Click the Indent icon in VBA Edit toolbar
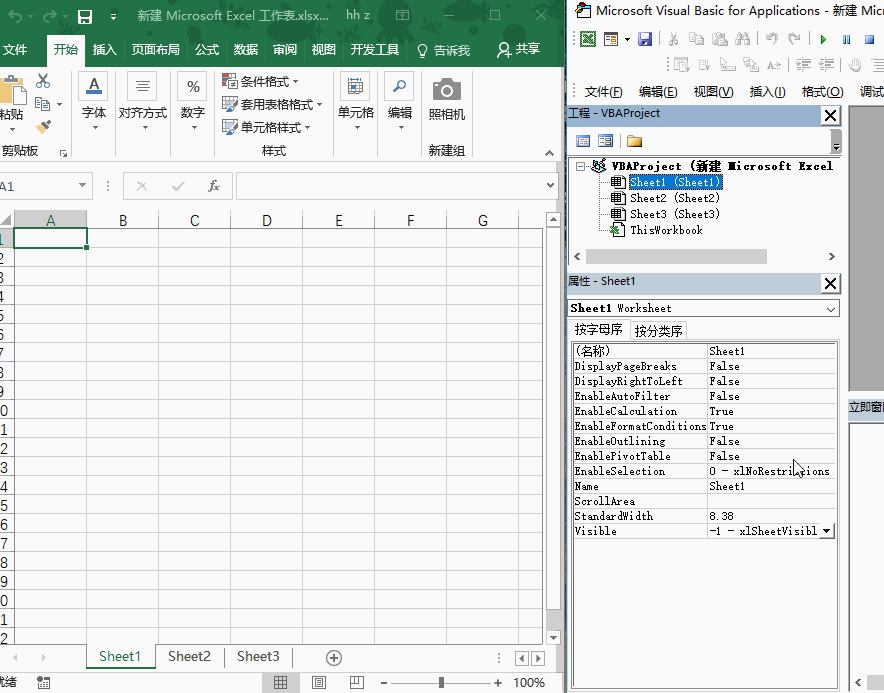The height and width of the screenshot is (693, 884). pos(803,65)
